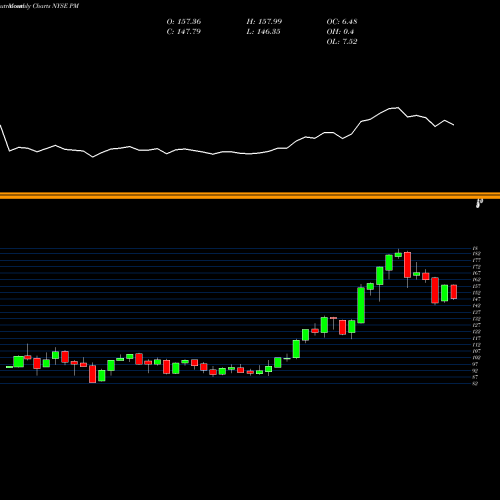Image resolution: width=500 pixels, height=500 pixels.
Task: Click the rightmost red candlestick
Action: [454, 292]
